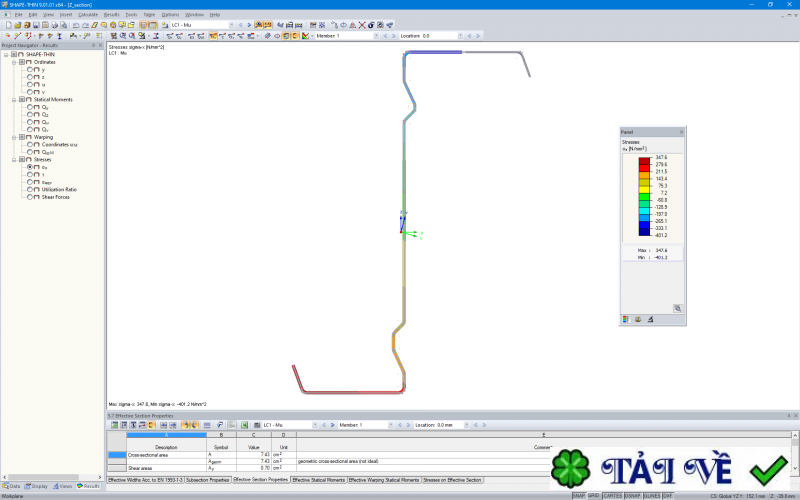The image size is (800, 500).
Task: Click the Excel export icon in table toolbar
Action: click(244, 425)
